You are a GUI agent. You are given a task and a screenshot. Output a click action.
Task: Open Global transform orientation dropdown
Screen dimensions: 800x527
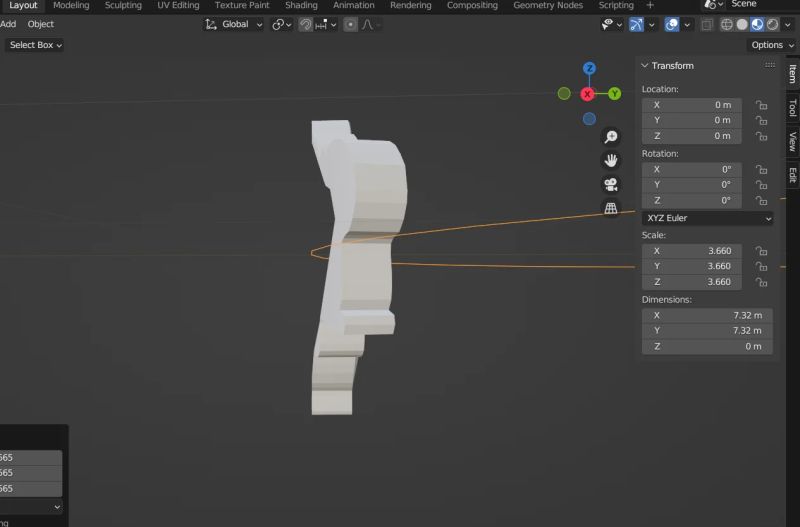pyautogui.click(x=234, y=24)
